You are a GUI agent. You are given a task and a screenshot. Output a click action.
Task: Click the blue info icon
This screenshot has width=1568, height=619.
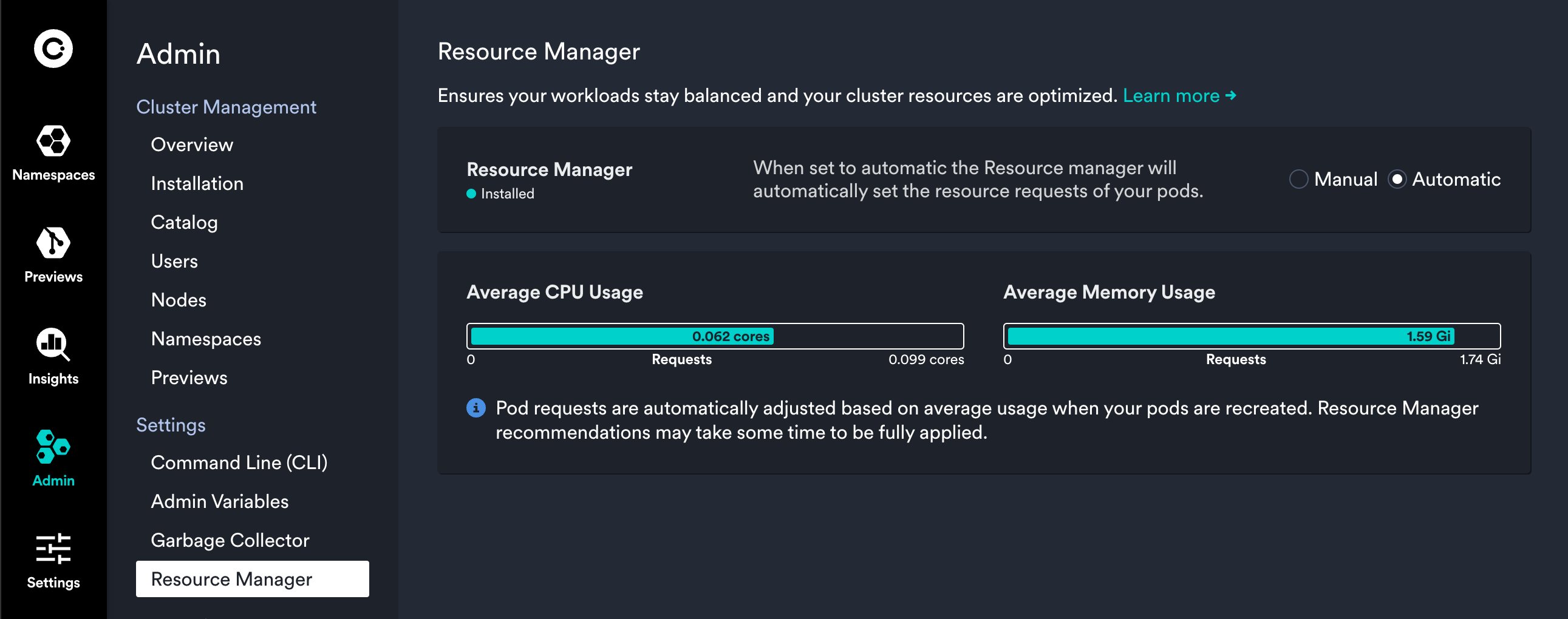pos(476,408)
